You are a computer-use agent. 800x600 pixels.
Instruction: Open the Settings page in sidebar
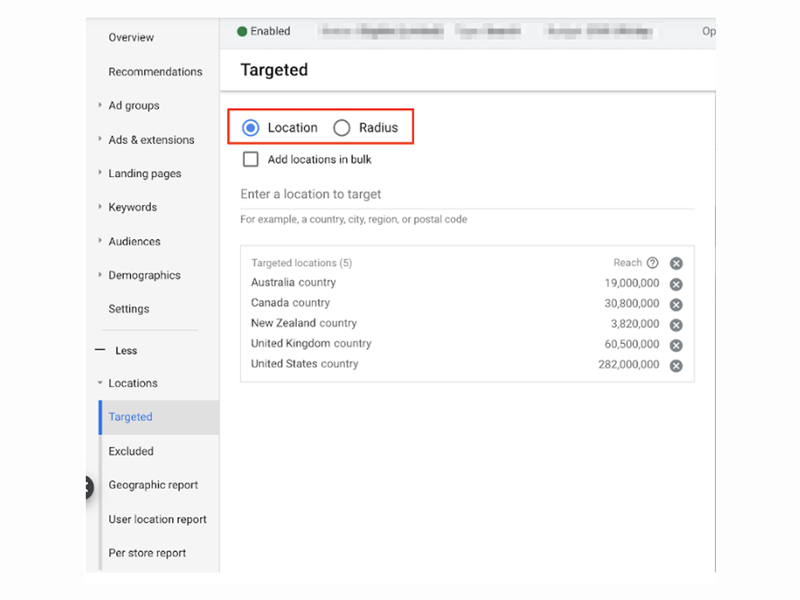[128, 310]
